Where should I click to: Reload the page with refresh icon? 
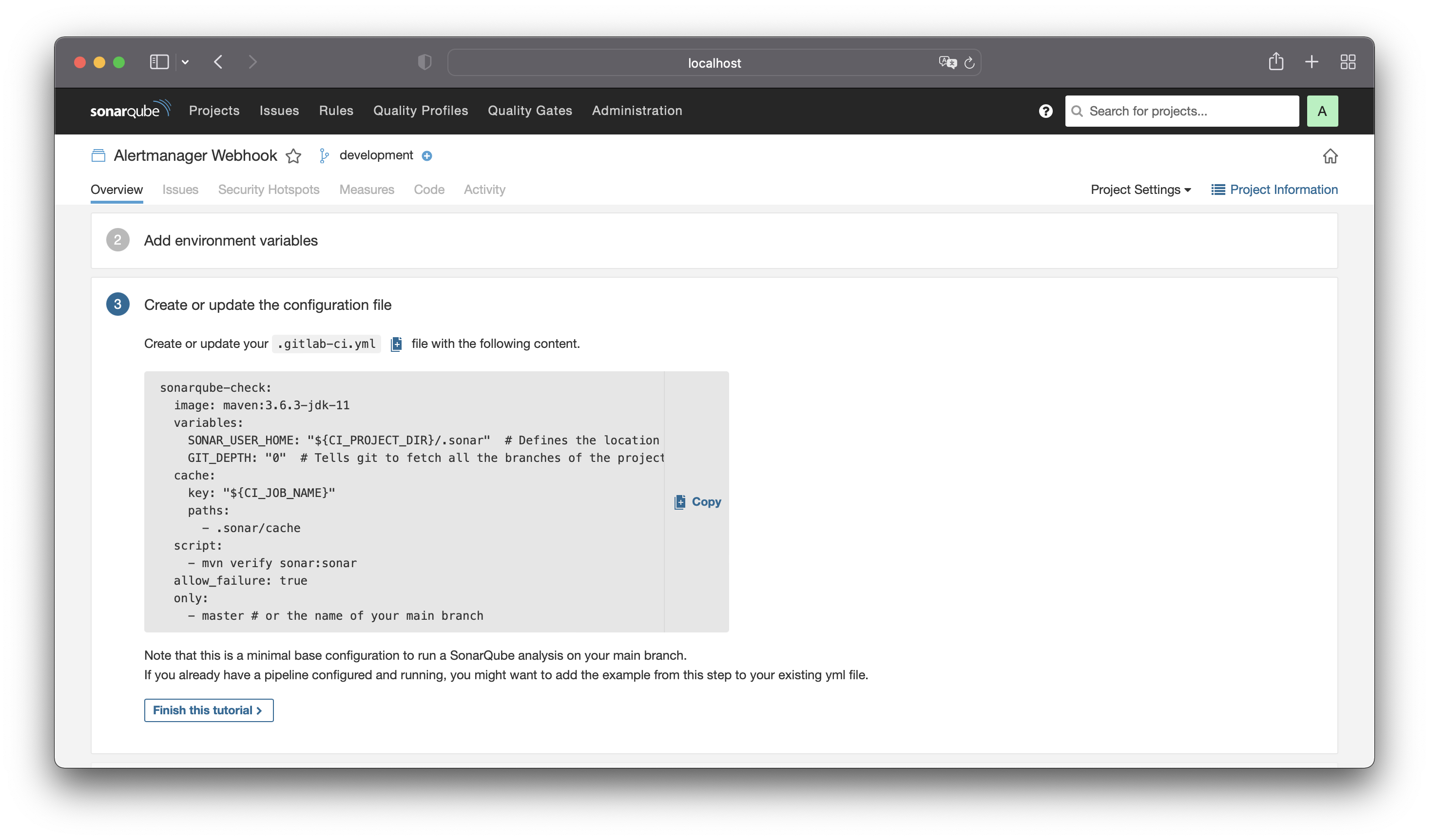(970, 63)
